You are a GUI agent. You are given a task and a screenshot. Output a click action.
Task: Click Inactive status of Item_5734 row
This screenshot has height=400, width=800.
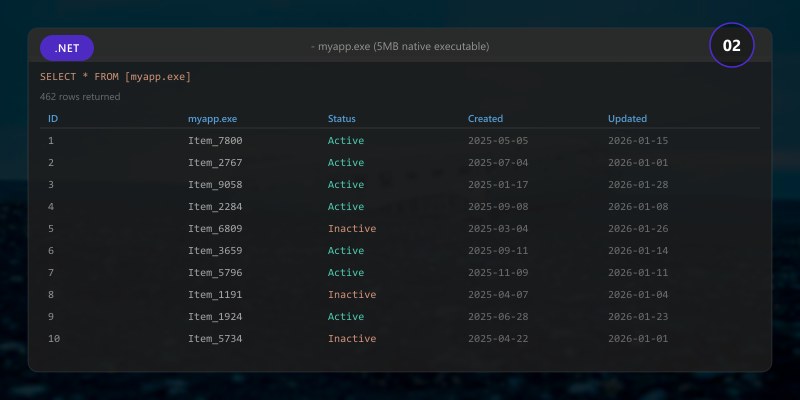352,338
